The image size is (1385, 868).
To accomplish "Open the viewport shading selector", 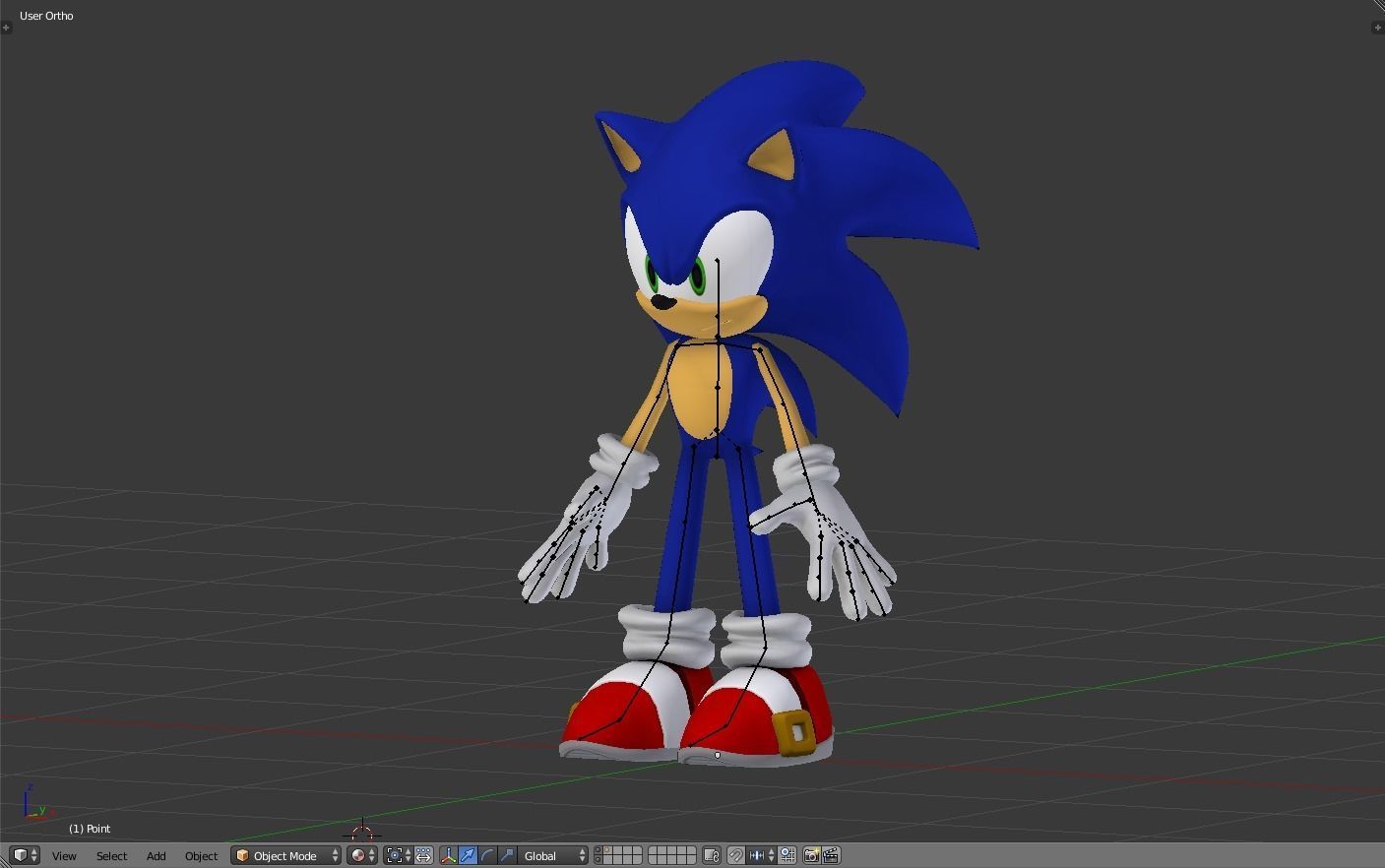I will [x=361, y=855].
